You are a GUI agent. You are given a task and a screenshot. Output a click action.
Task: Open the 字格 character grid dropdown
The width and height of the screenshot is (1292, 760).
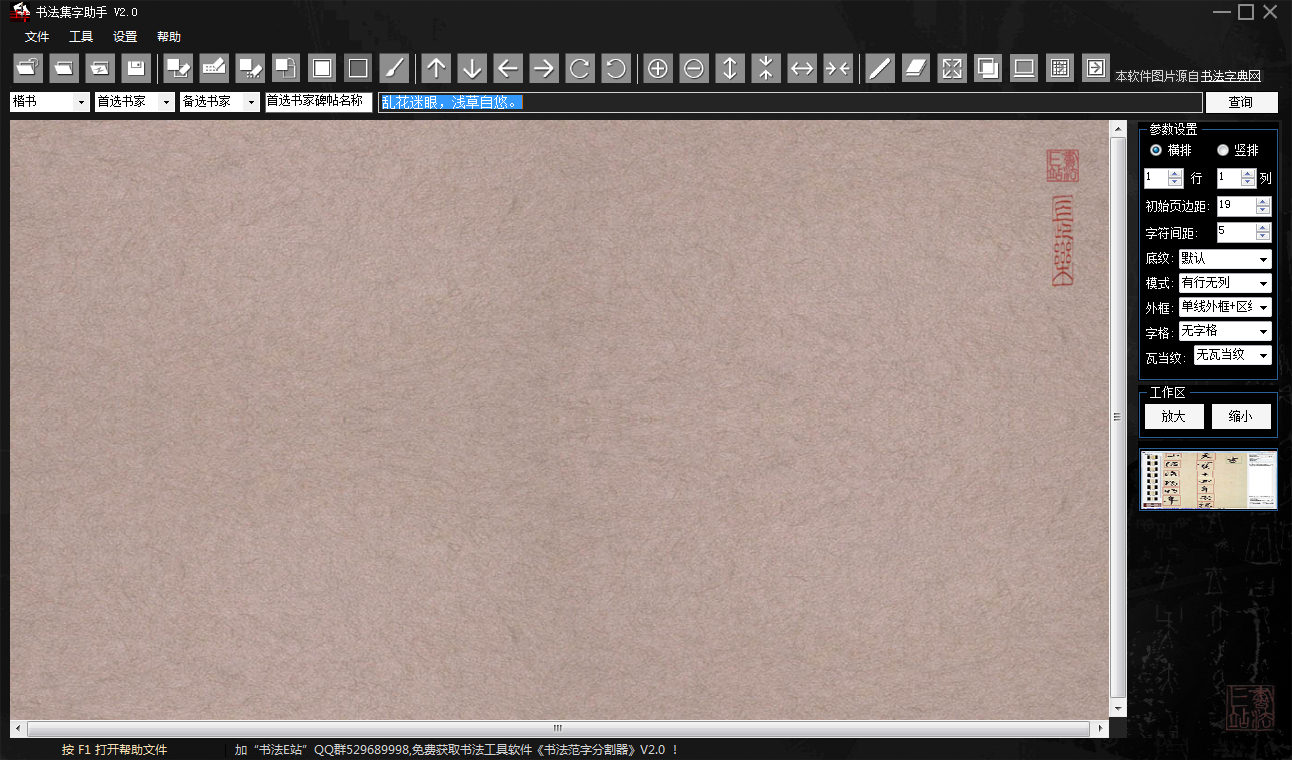click(x=1225, y=331)
